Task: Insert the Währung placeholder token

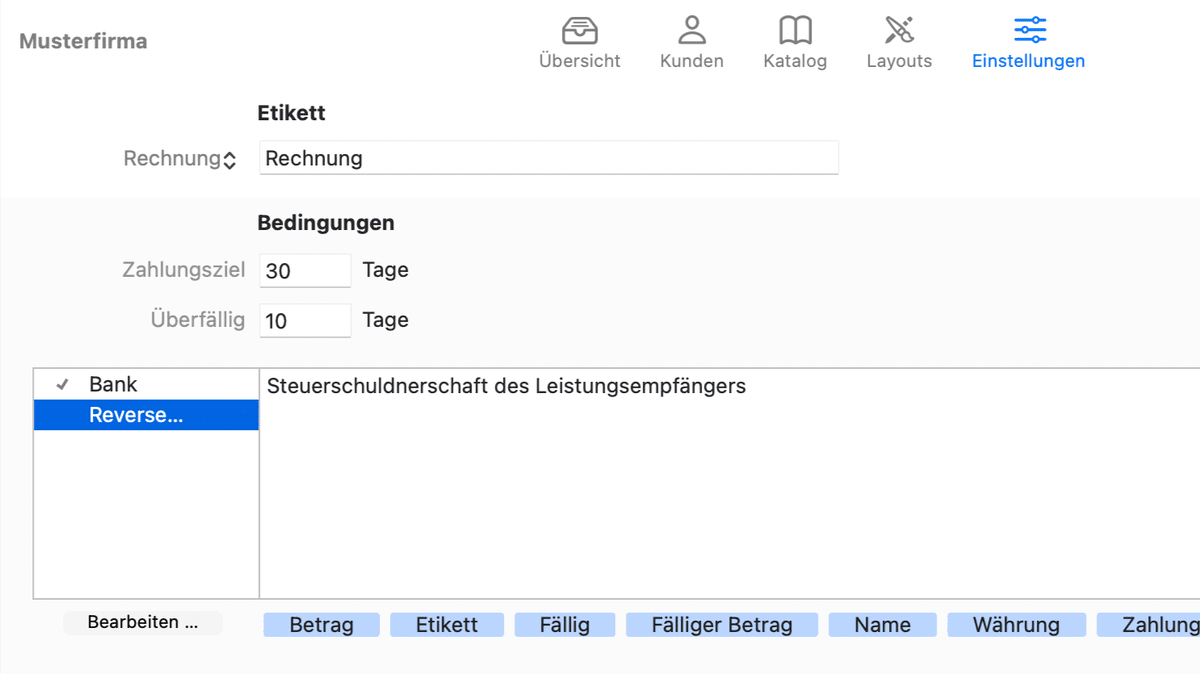Action: click(1016, 625)
